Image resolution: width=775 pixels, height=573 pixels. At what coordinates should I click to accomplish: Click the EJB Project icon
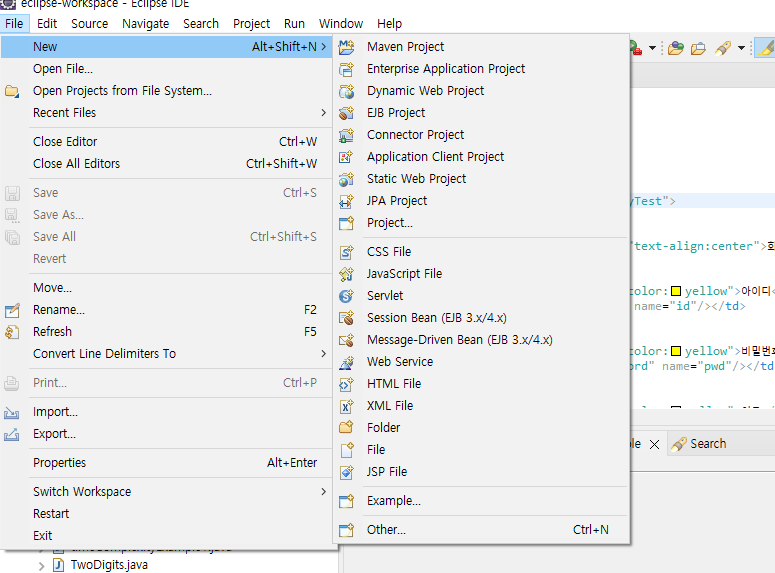pyautogui.click(x=346, y=113)
